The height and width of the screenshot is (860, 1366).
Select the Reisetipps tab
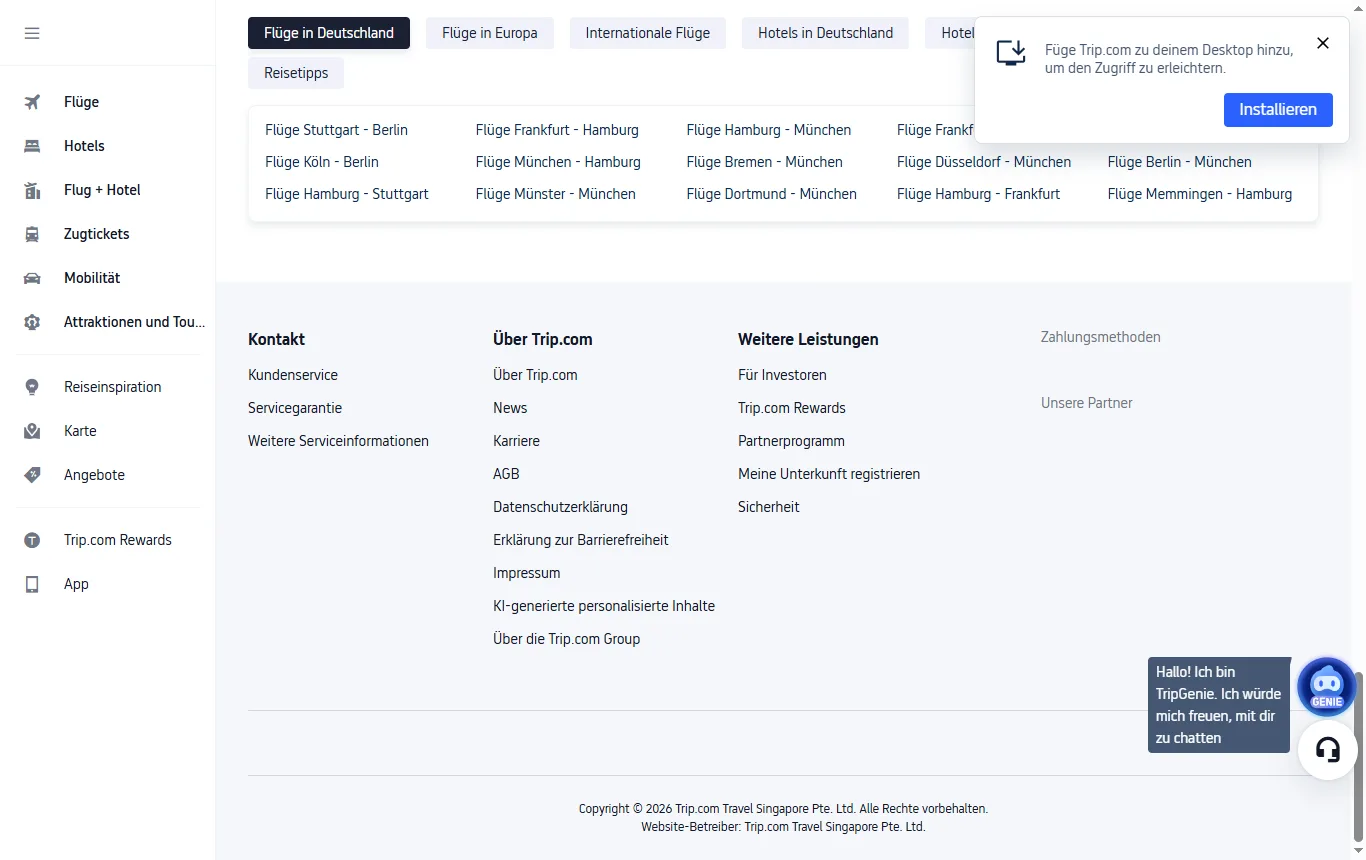[x=296, y=73]
